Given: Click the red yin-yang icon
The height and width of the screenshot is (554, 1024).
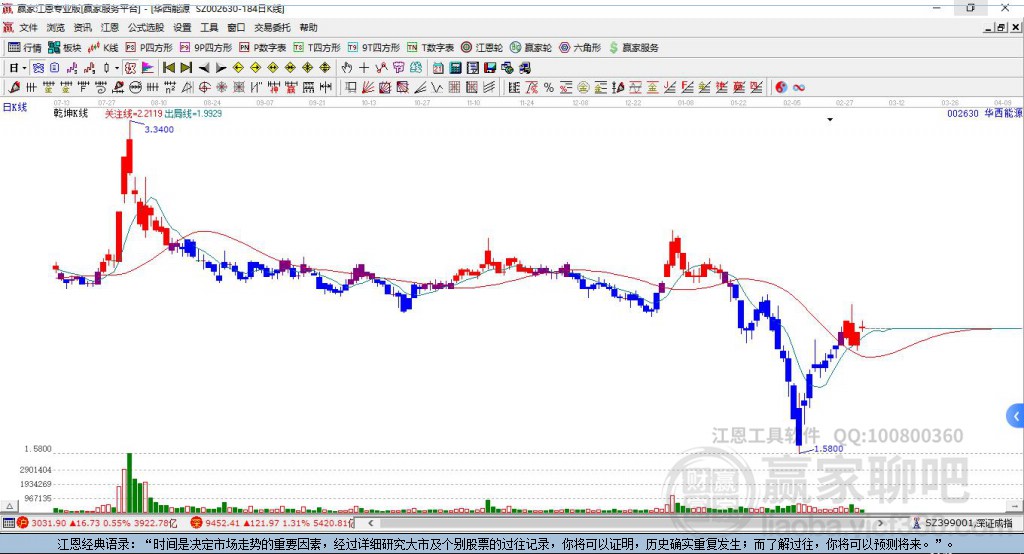Looking at the screenshot, I should 781,88.
